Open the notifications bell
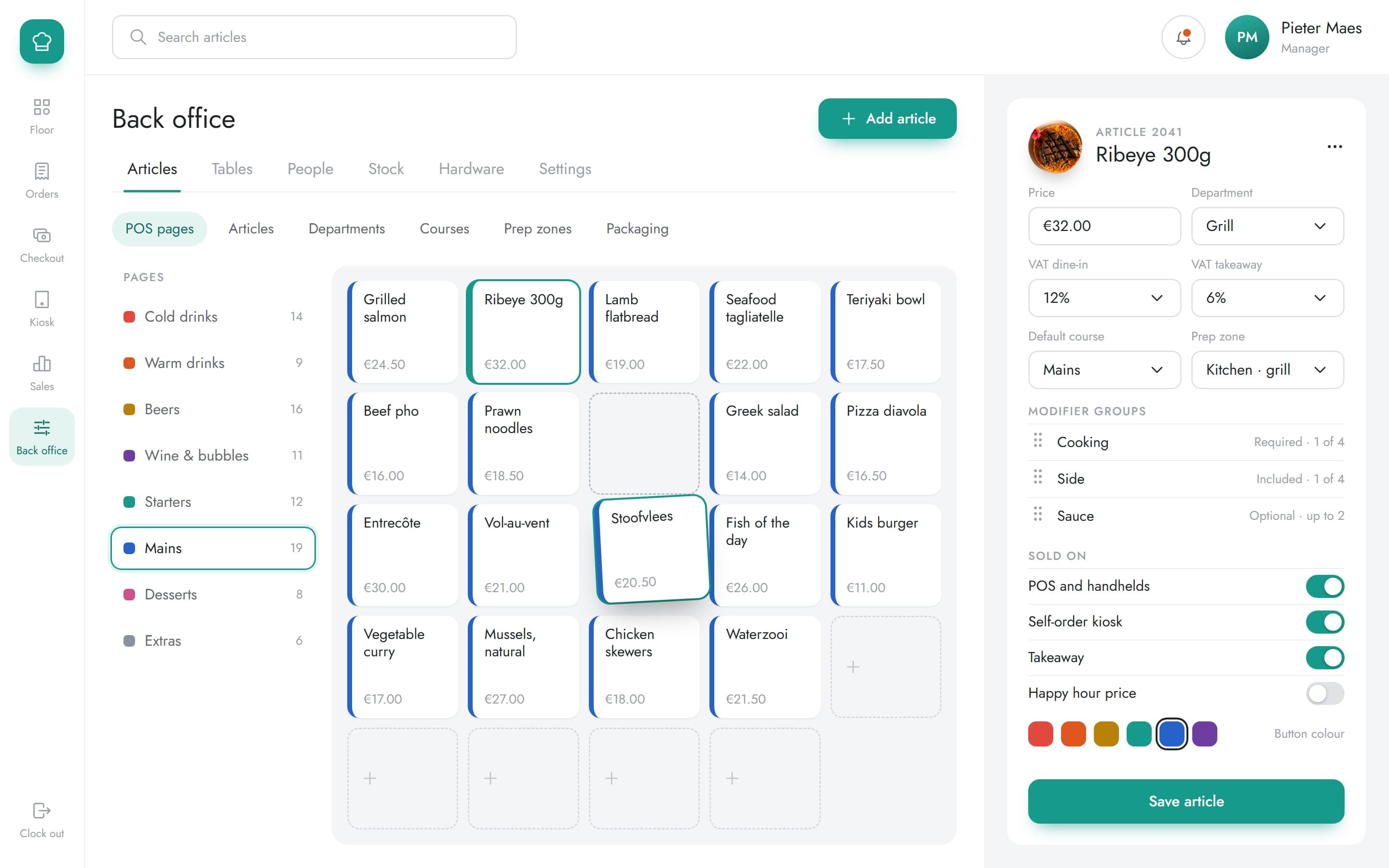The width and height of the screenshot is (1389, 868). pyautogui.click(x=1183, y=37)
